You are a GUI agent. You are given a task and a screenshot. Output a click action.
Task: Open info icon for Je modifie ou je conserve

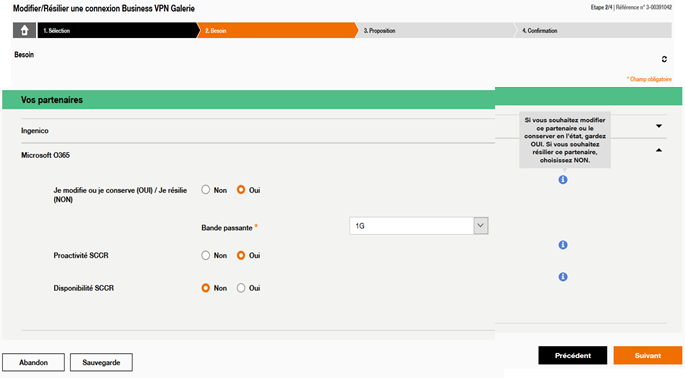click(563, 180)
